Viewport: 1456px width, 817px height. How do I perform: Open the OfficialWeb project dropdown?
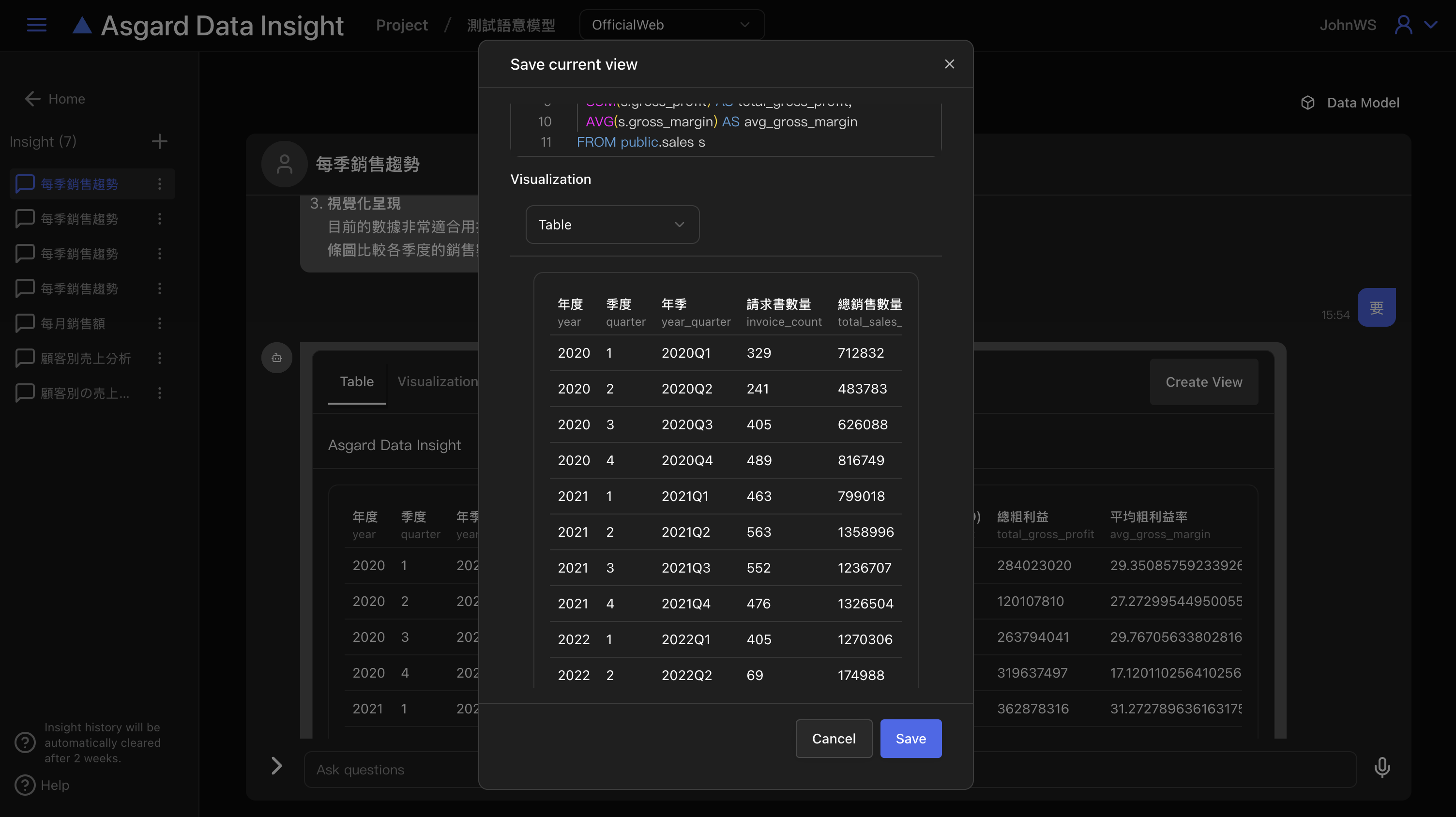click(671, 25)
